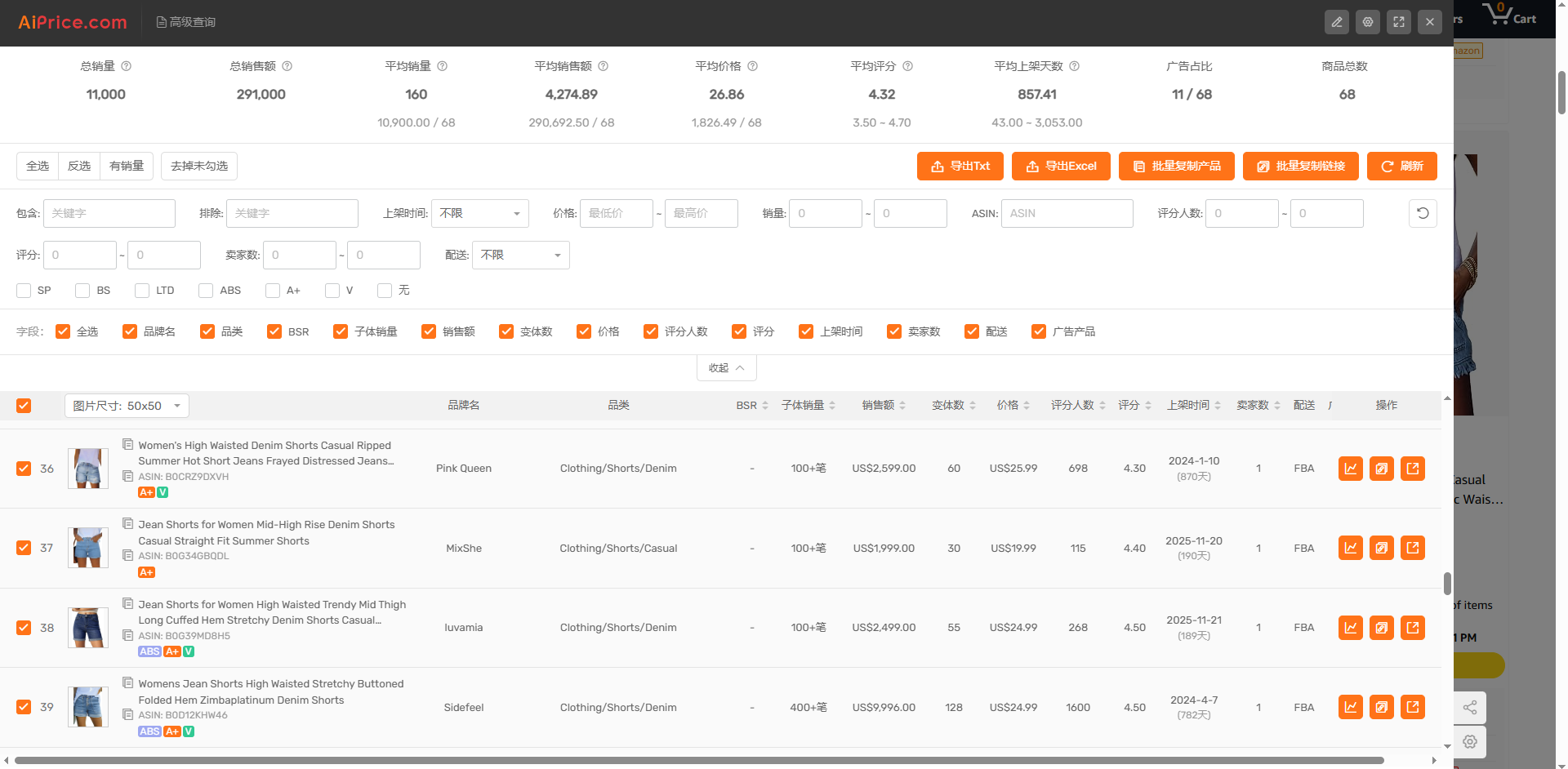Click 导出Txt button
The height and width of the screenshot is (769, 1568).
960,166
